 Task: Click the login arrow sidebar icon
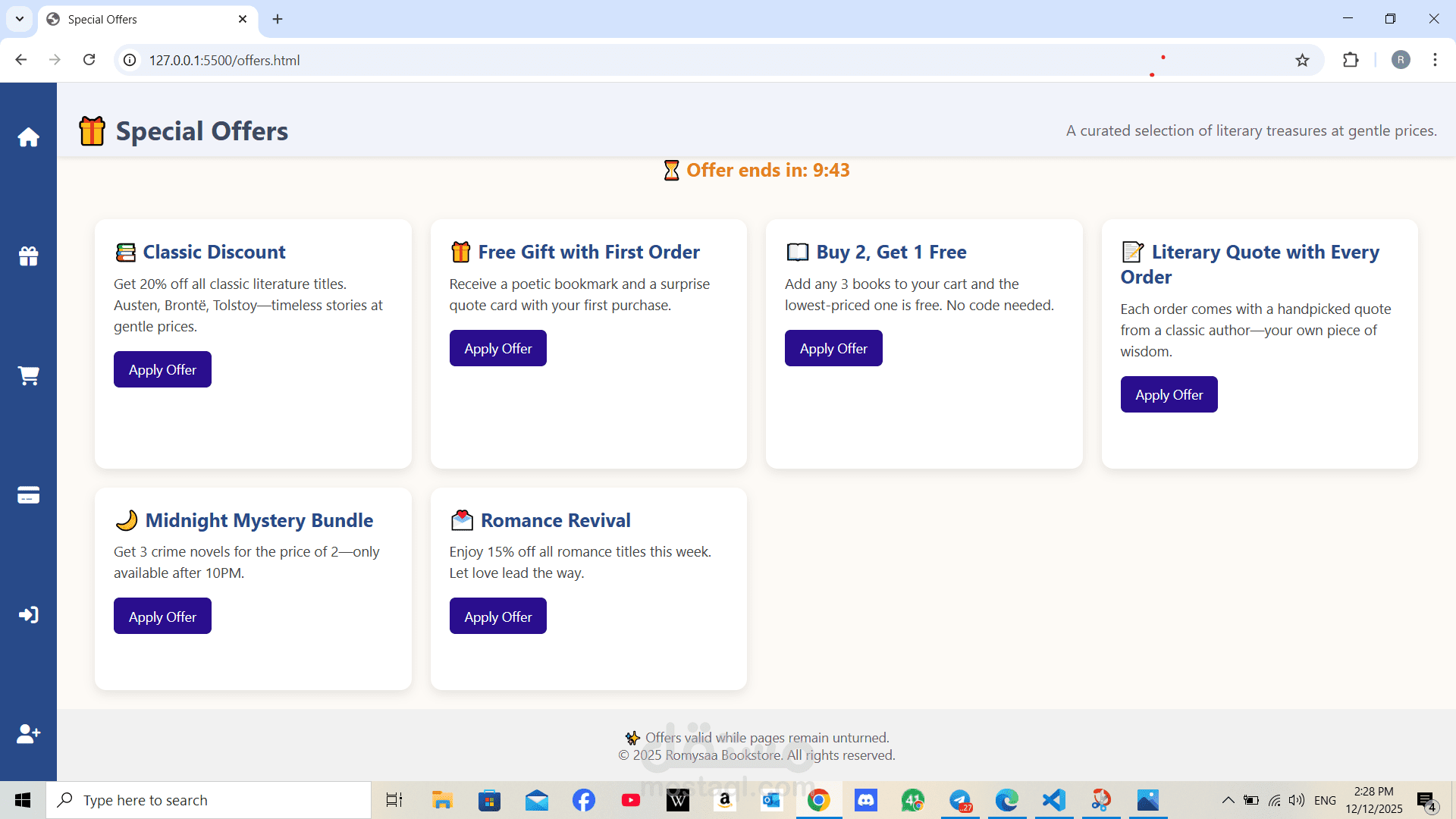pyautogui.click(x=28, y=614)
